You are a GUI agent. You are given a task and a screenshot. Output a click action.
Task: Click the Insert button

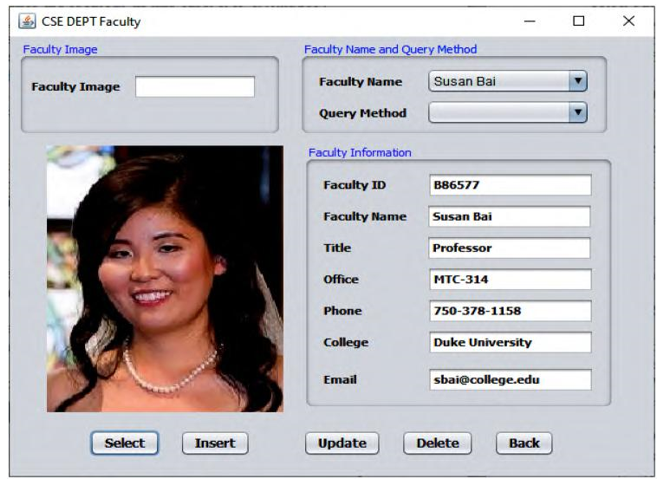[x=215, y=443]
